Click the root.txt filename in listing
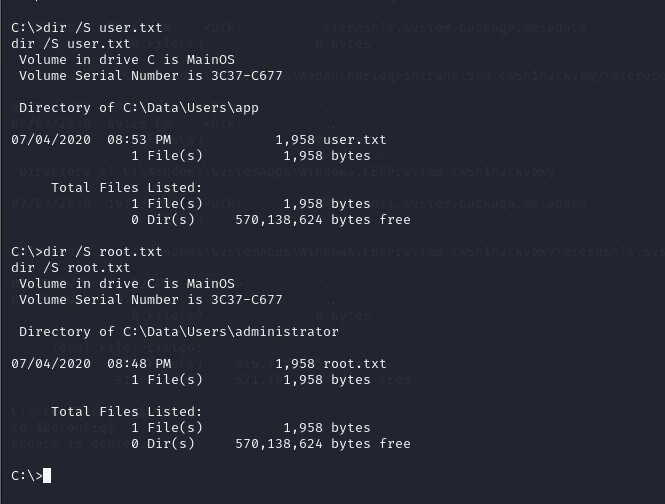This screenshot has height=504, width=665. point(355,364)
